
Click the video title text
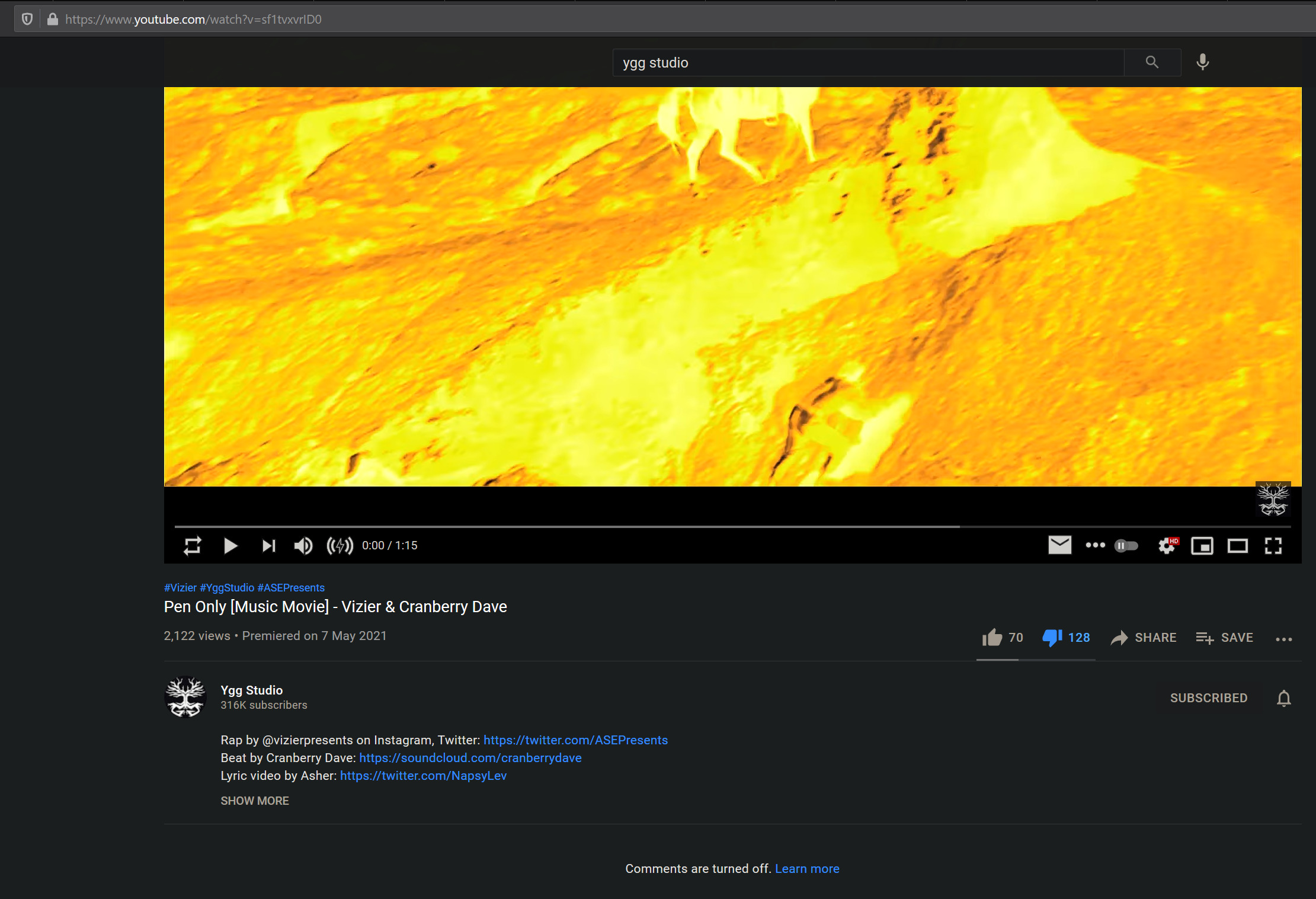335,607
